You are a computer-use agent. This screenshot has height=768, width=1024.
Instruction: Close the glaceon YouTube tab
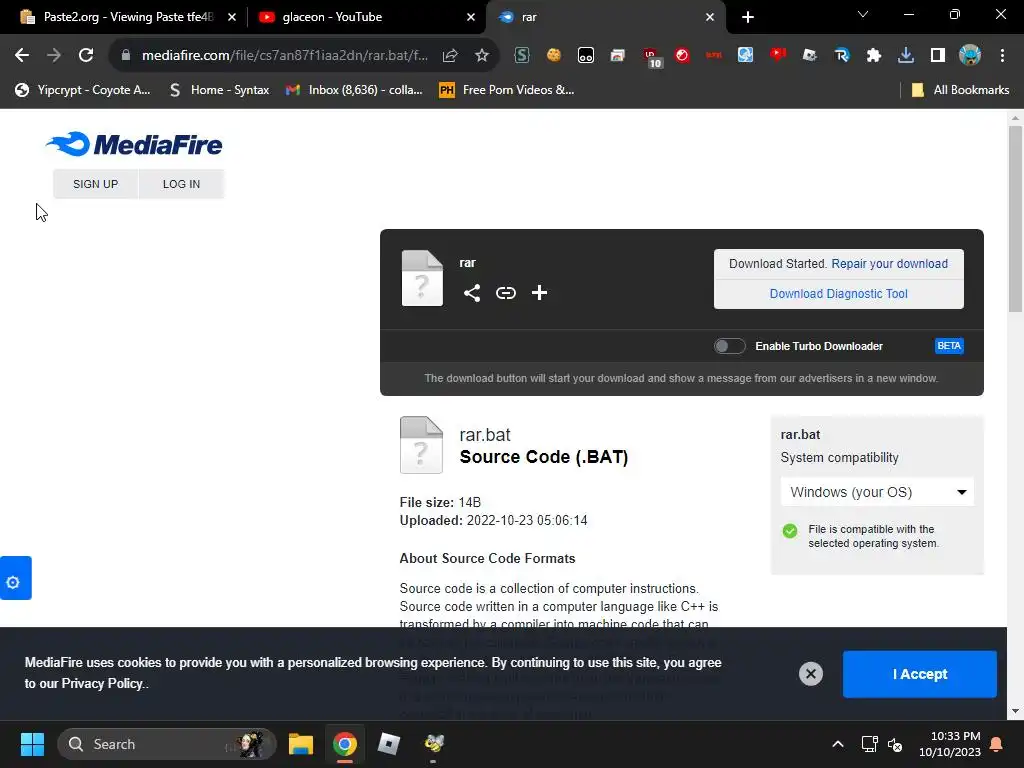click(x=471, y=17)
